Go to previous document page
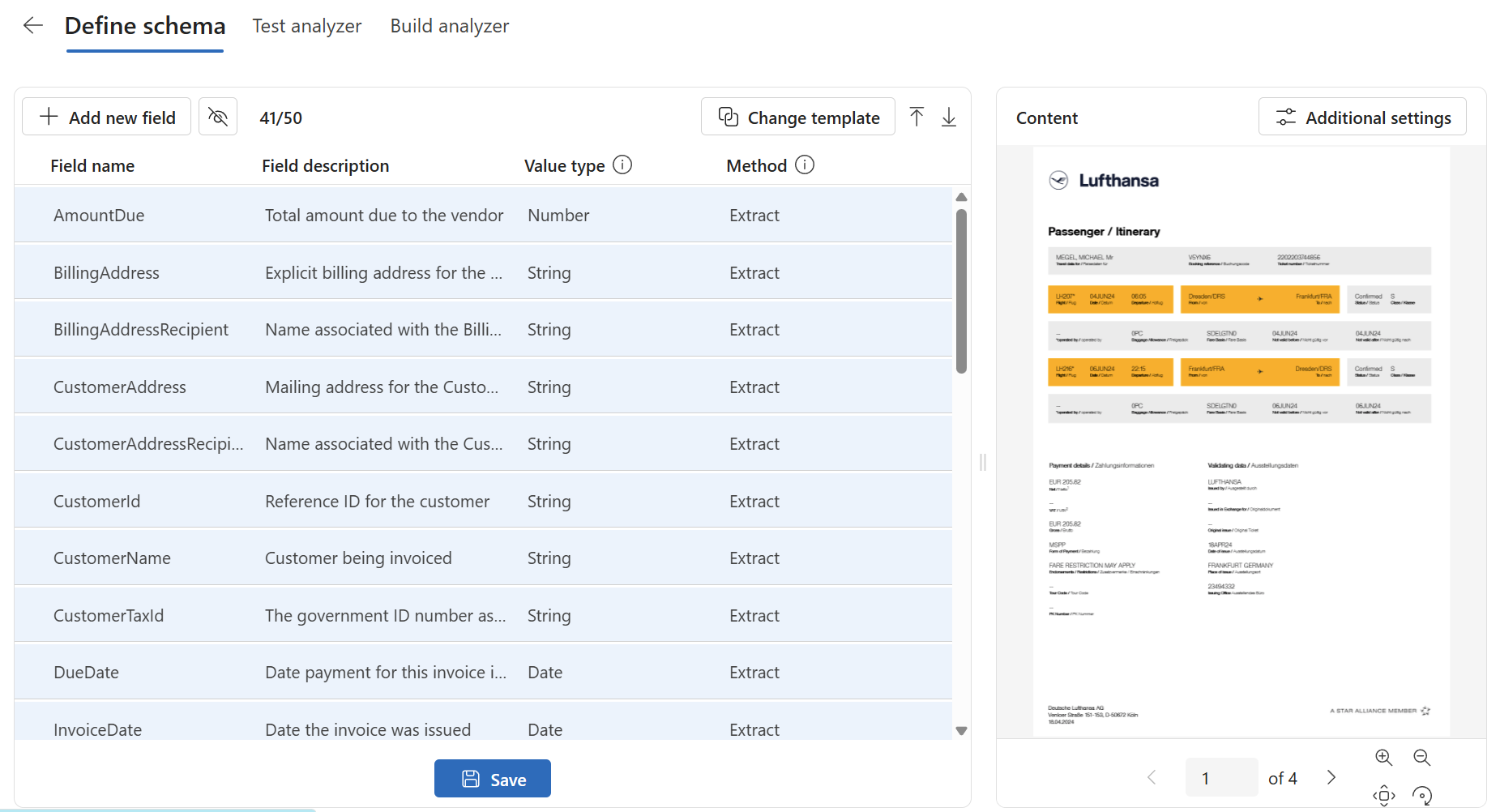Image resolution: width=1500 pixels, height=812 pixels. 1152,777
